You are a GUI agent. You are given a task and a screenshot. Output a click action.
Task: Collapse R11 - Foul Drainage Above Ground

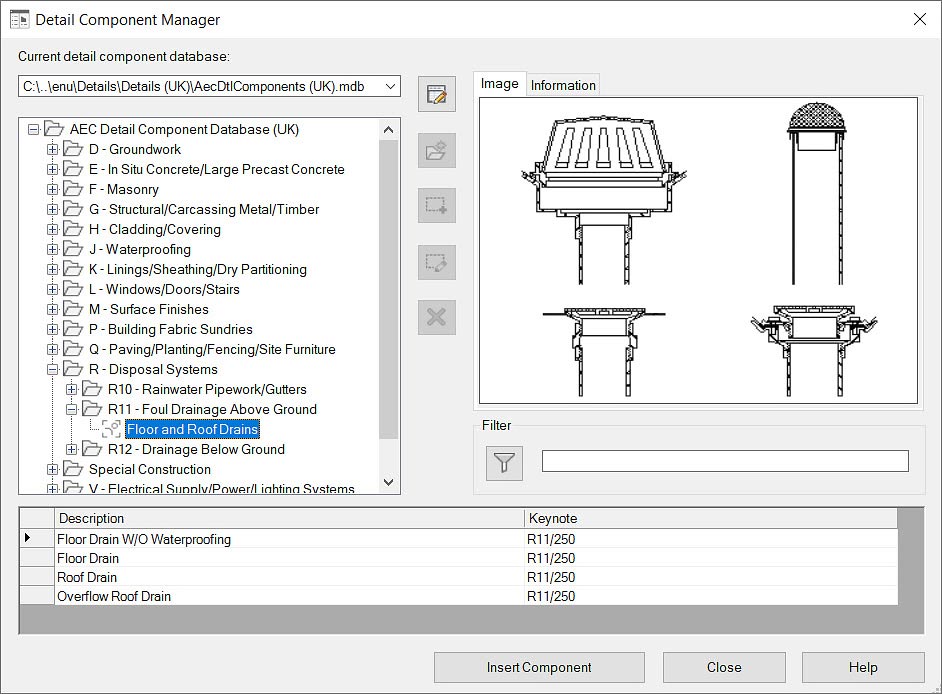[72, 409]
